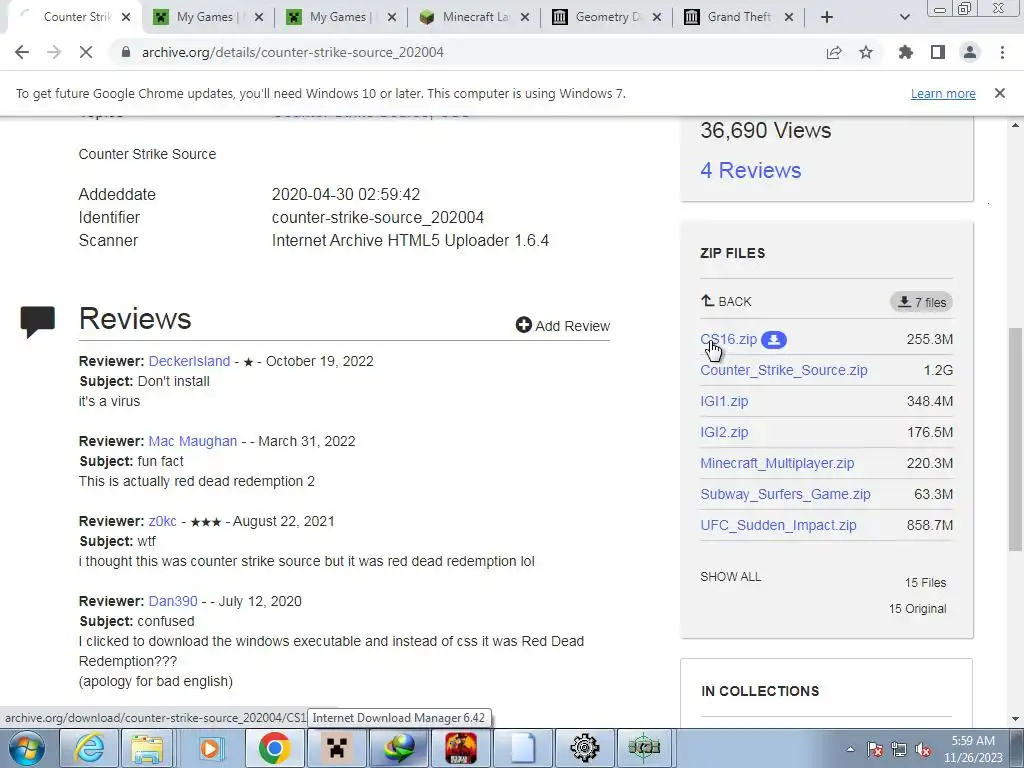
Task: Switch to the Geometry Dash tab
Action: 605,17
